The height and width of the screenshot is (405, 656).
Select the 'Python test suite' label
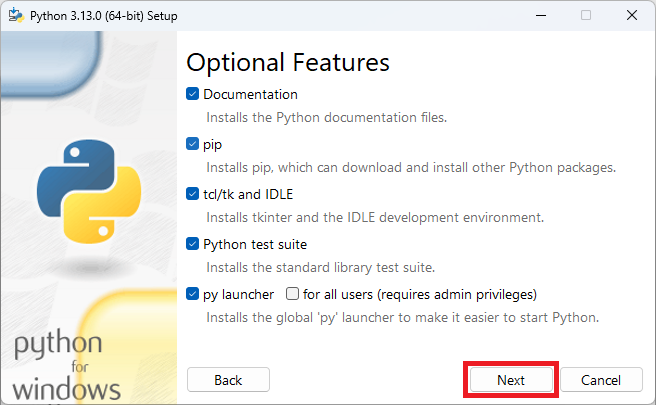click(x=255, y=244)
